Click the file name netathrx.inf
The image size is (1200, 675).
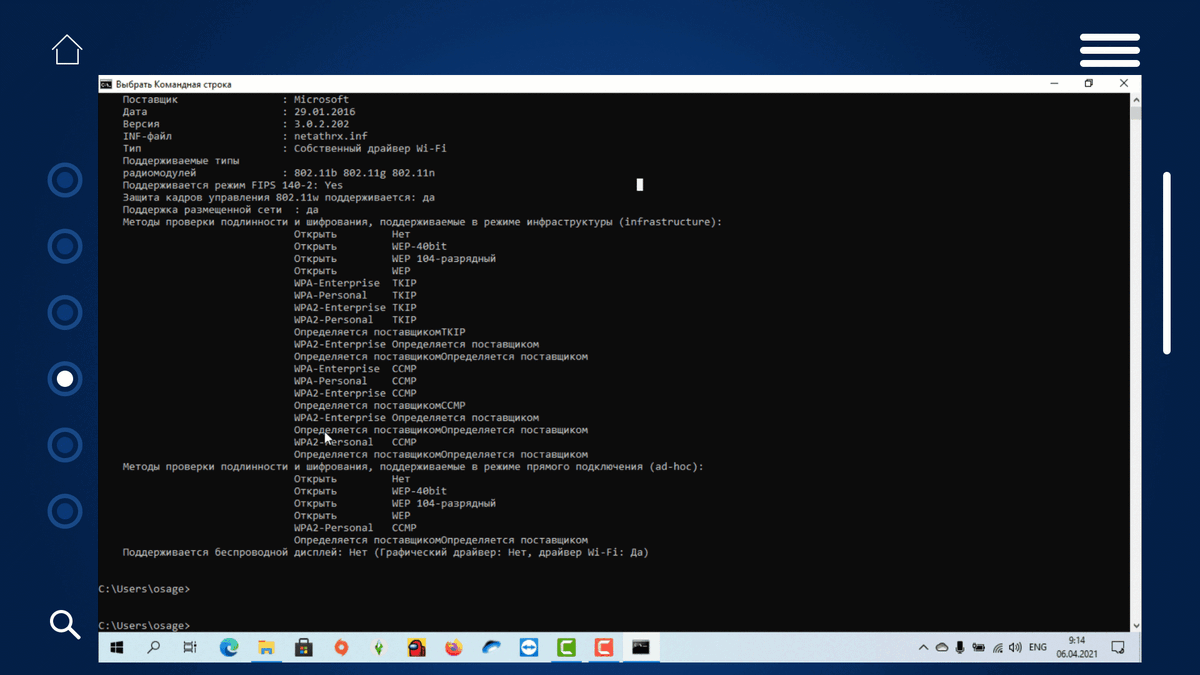331,136
